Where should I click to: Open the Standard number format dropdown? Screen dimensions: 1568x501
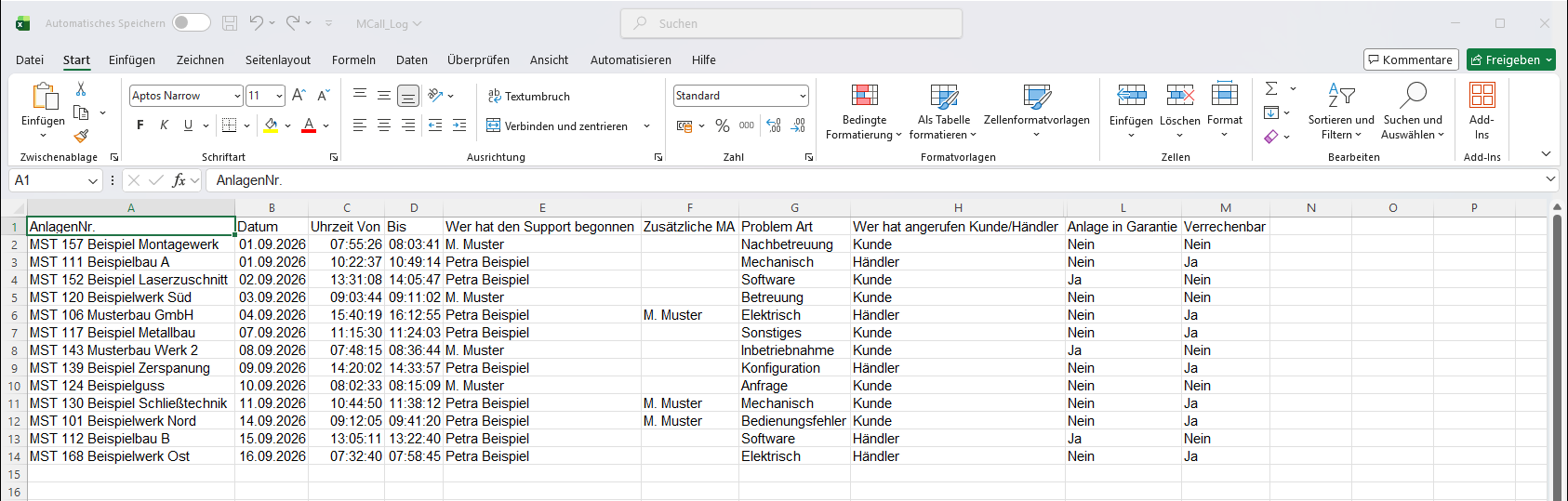point(803,96)
